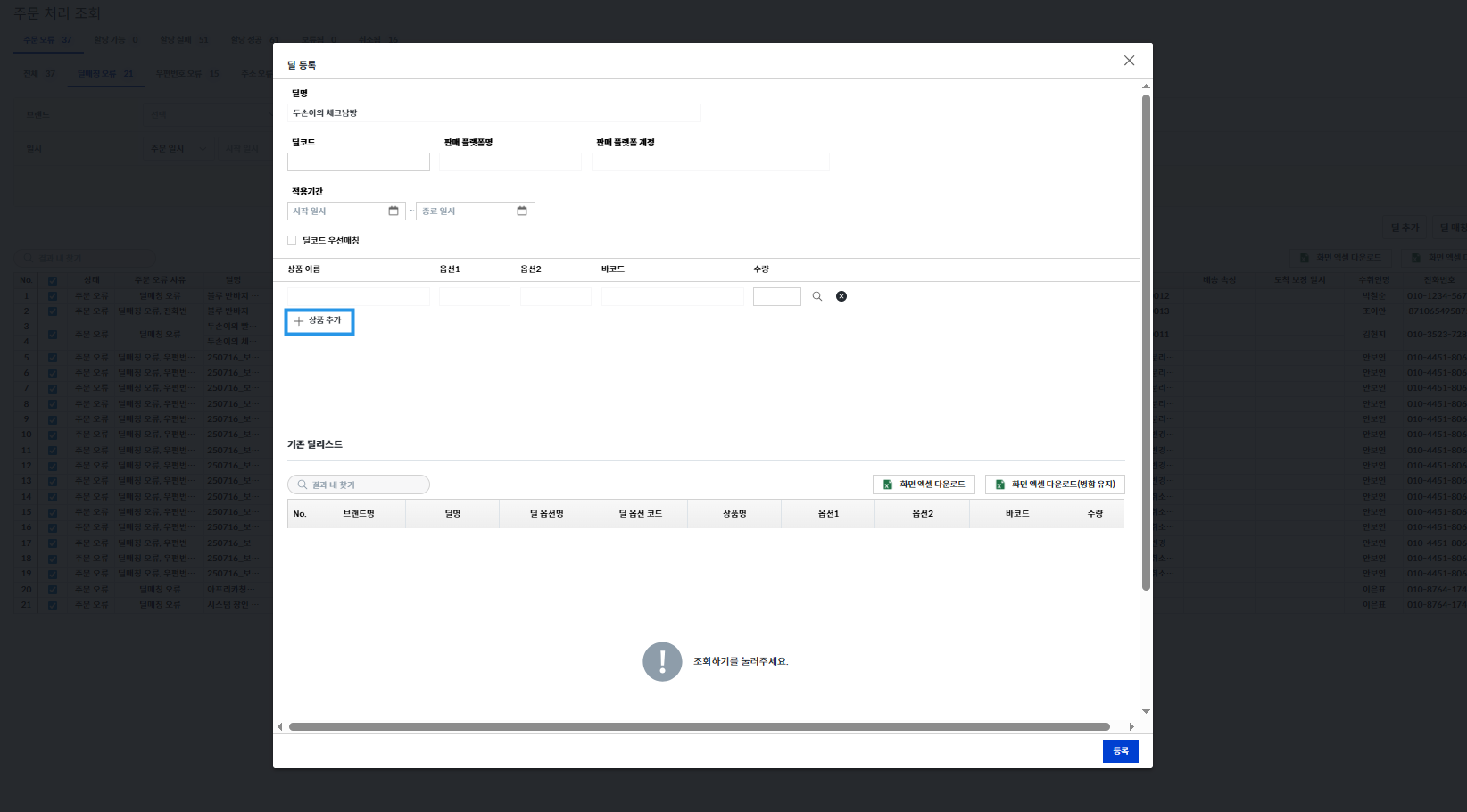Click the 딜명 input field

tap(494, 113)
